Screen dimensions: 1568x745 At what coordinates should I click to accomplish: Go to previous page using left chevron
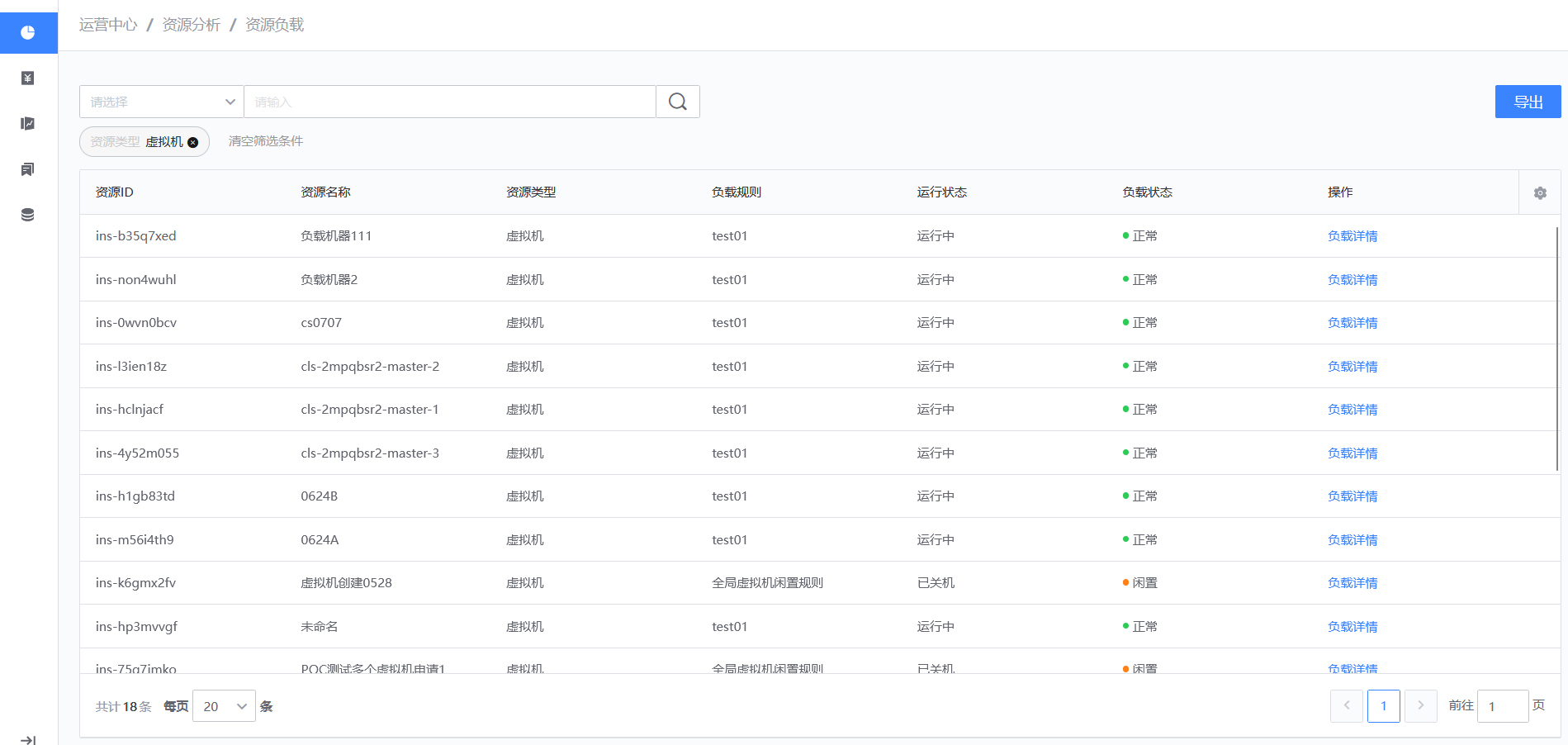click(1347, 705)
